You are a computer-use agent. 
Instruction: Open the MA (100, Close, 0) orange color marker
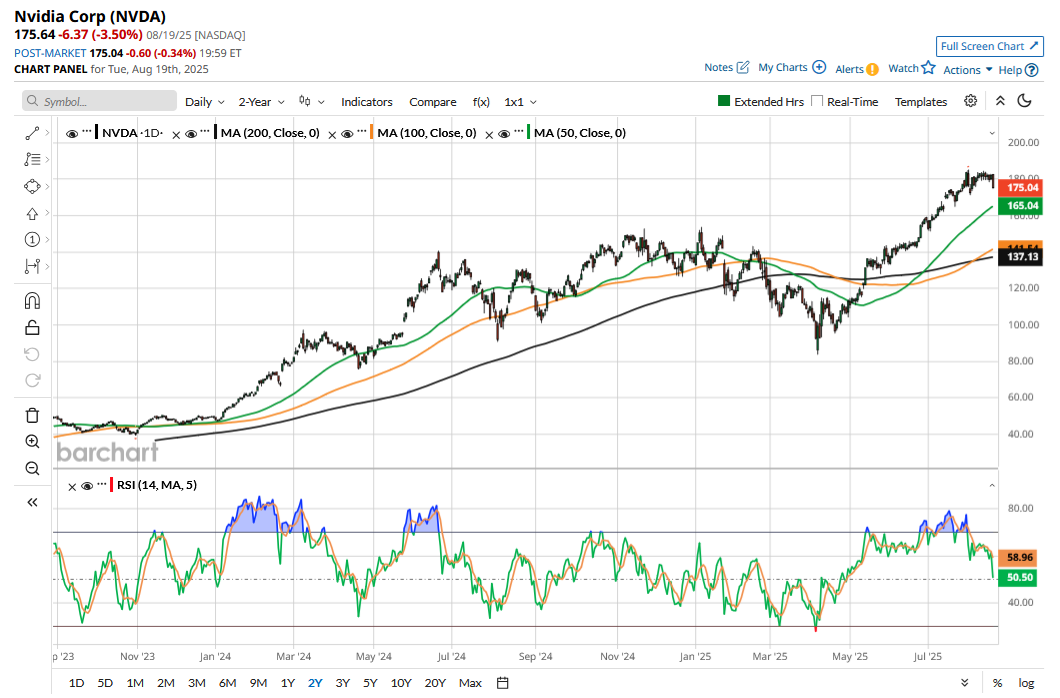(x=372, y=132)
